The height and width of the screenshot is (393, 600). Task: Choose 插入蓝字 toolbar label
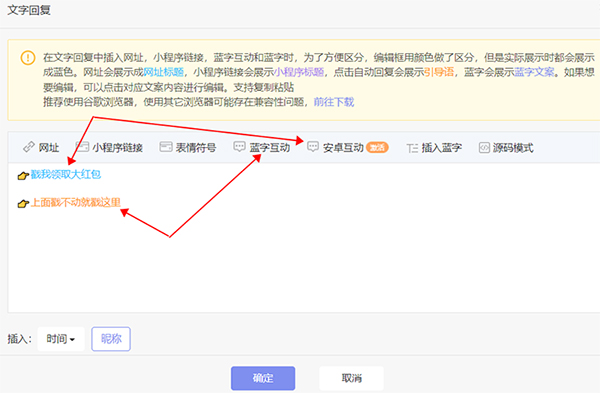pos(442,148)
